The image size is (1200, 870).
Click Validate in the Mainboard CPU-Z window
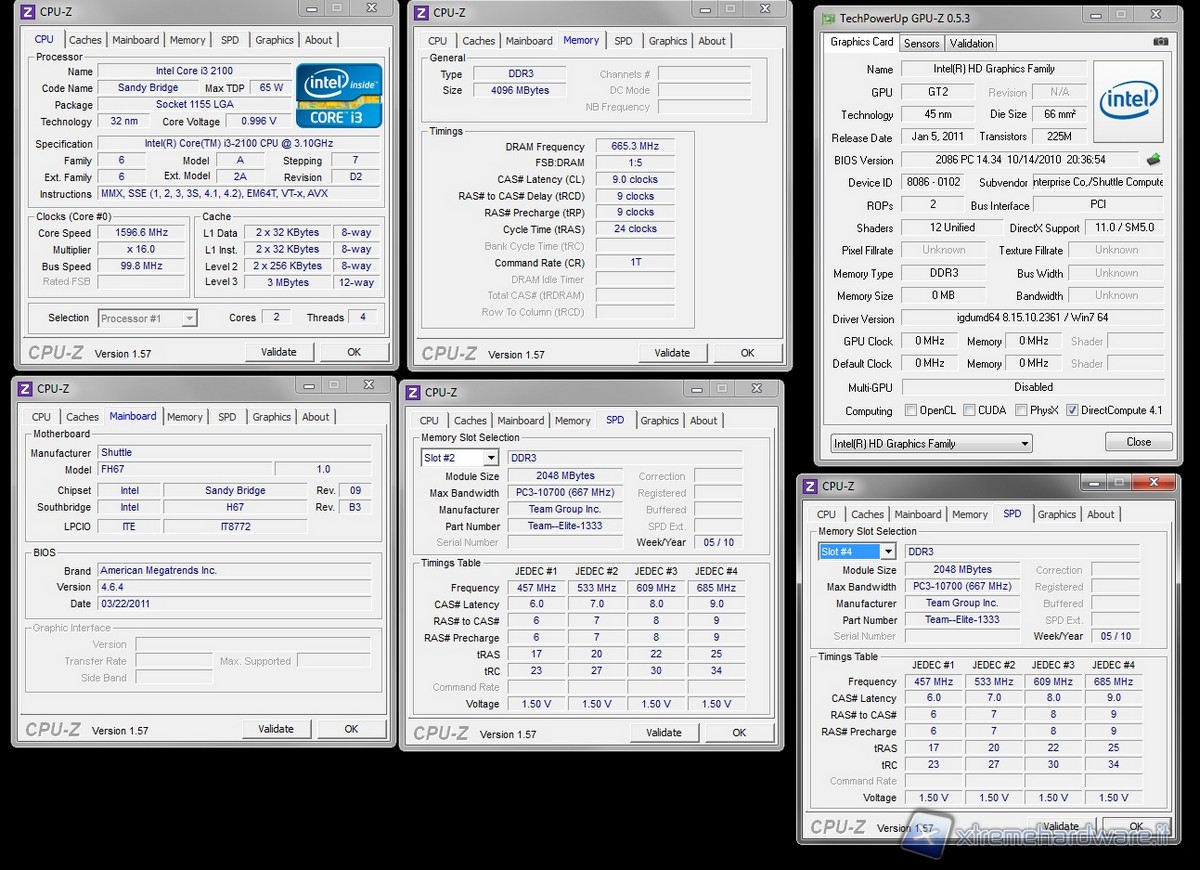276,729
